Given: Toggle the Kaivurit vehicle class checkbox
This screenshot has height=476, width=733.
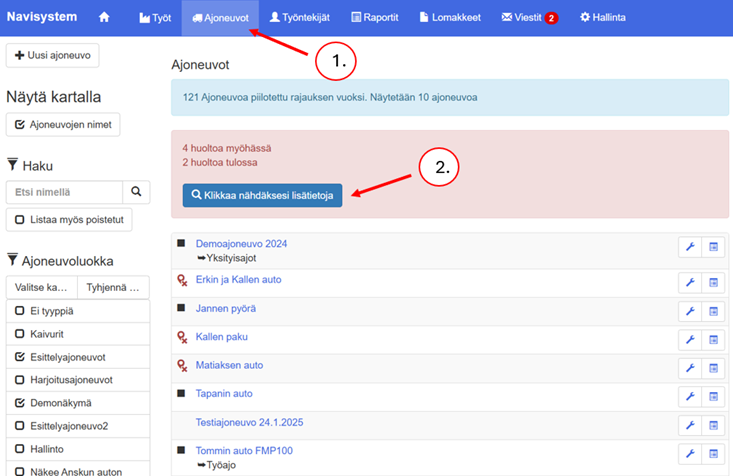Looking at the screenshot, I should click(20, 333).
